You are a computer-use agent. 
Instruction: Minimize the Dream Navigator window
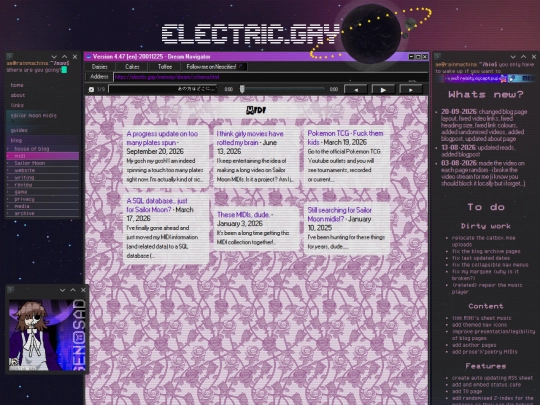coord(411,56)
